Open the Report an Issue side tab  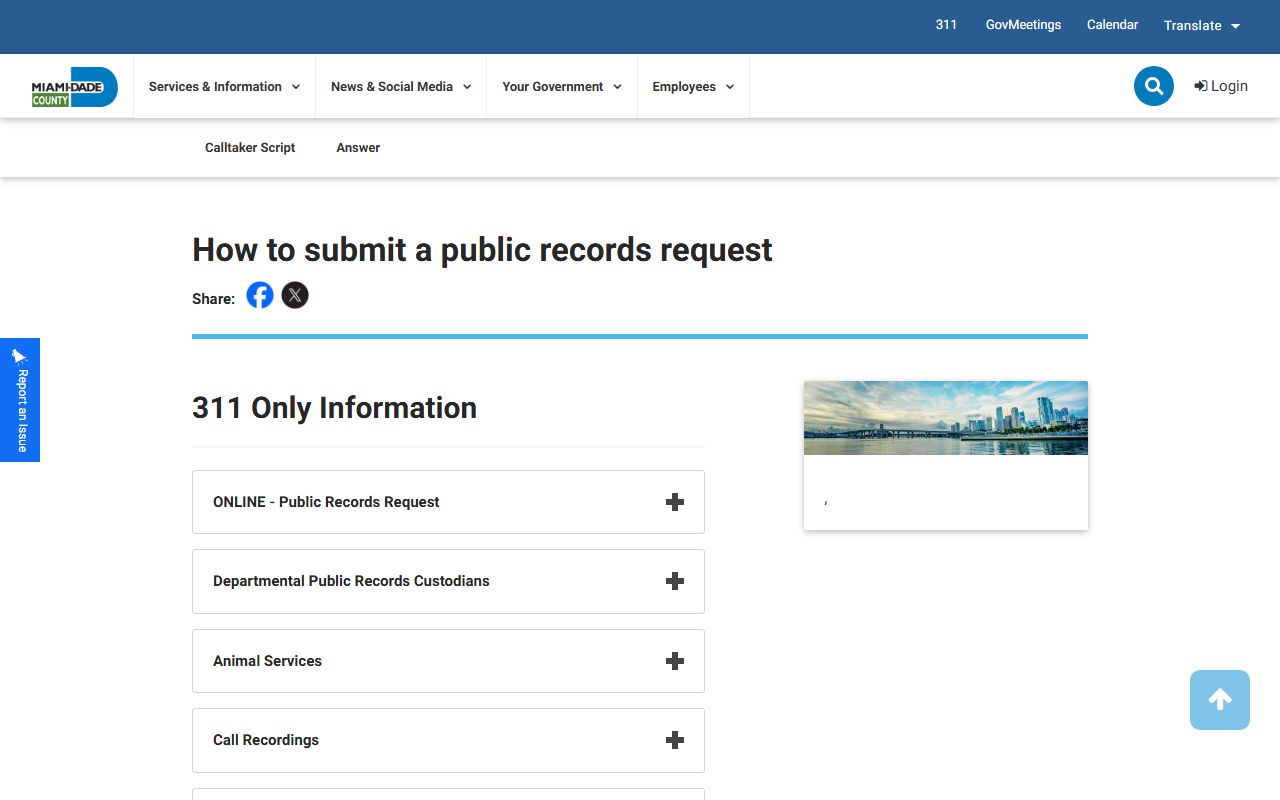click(20, 400)
